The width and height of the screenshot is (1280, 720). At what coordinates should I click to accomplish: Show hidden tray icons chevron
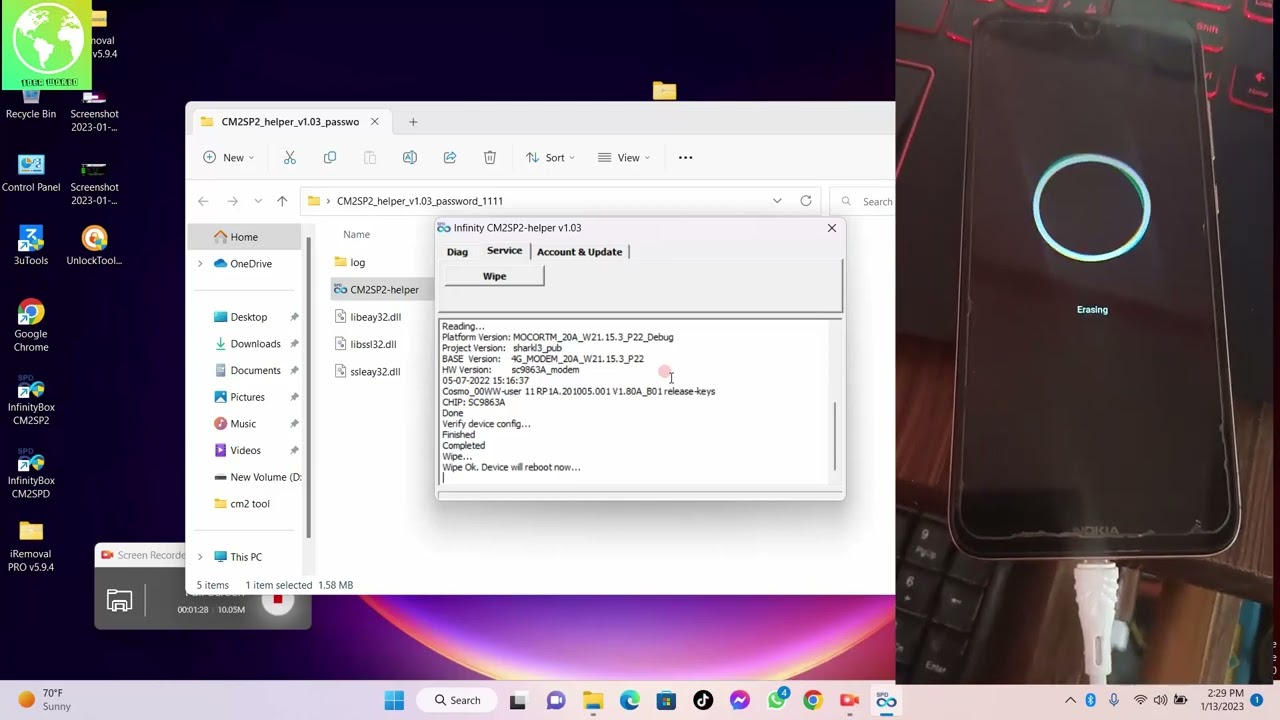tap(1070, 701)
